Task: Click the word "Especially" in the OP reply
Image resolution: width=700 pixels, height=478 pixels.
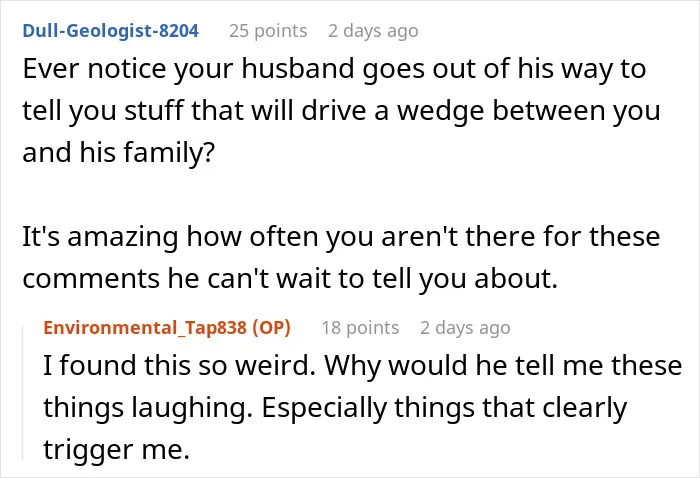Action: [324, 408]
